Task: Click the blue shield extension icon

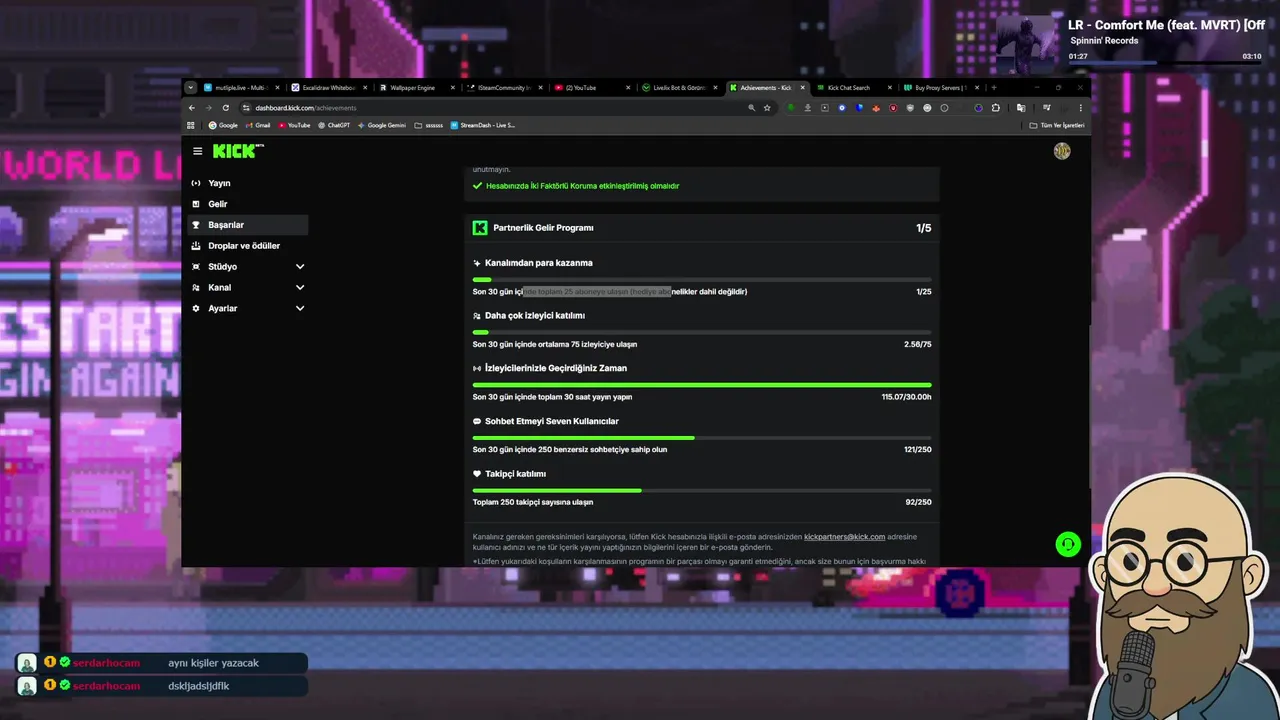Action: 859,108
